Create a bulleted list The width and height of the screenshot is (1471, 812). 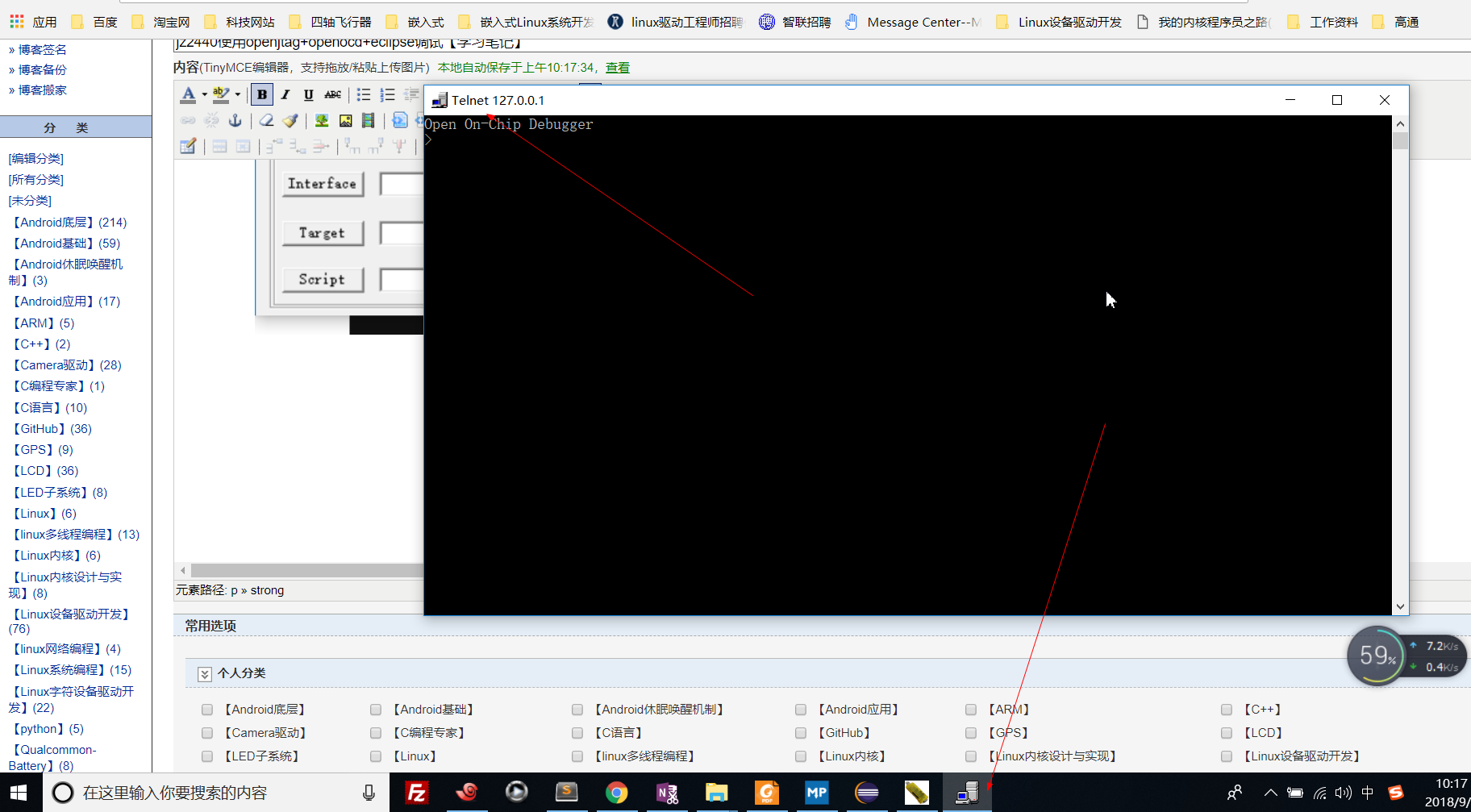[x=363, y=94]
